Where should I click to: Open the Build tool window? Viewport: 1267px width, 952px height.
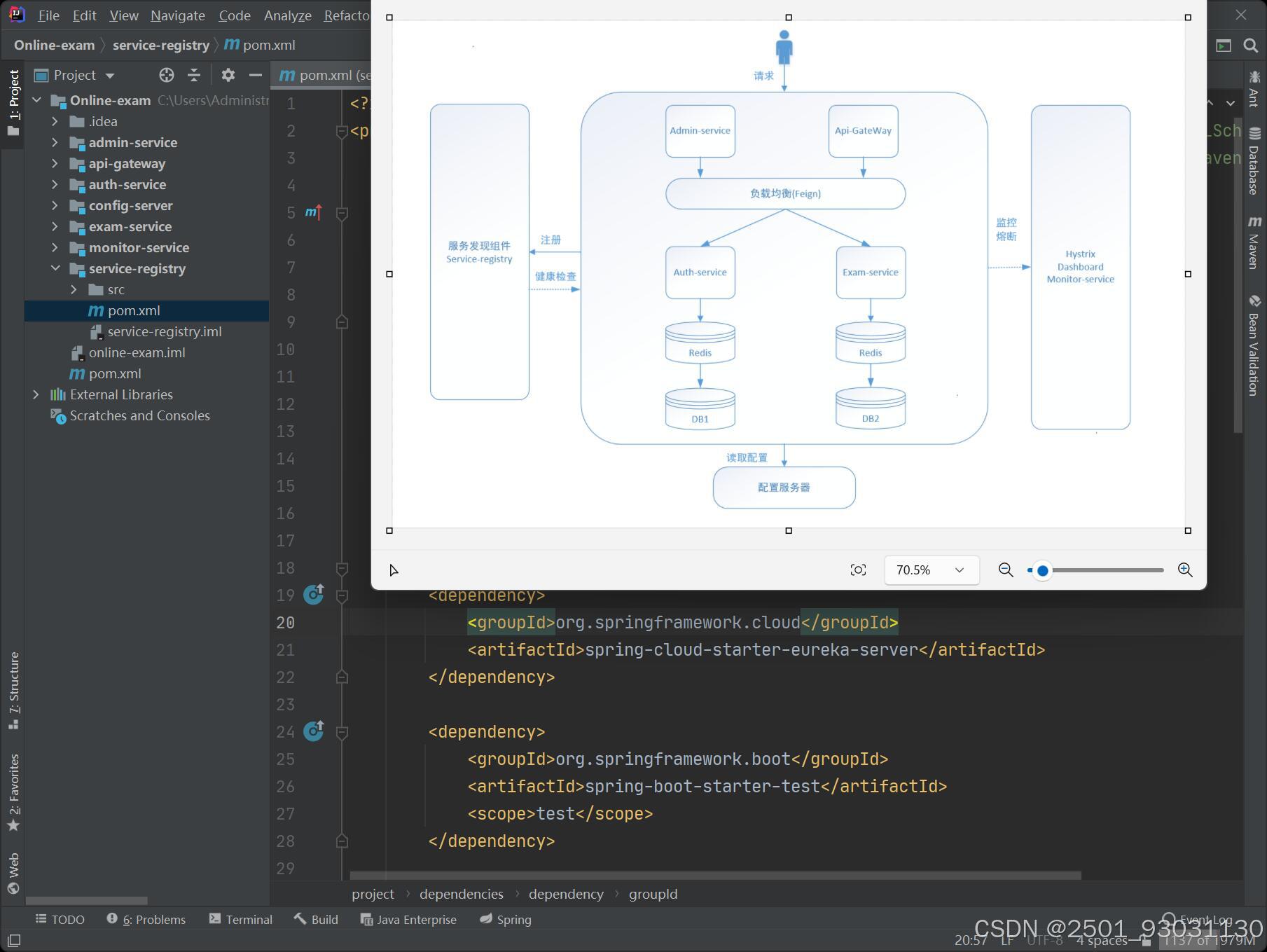[316, 919]
